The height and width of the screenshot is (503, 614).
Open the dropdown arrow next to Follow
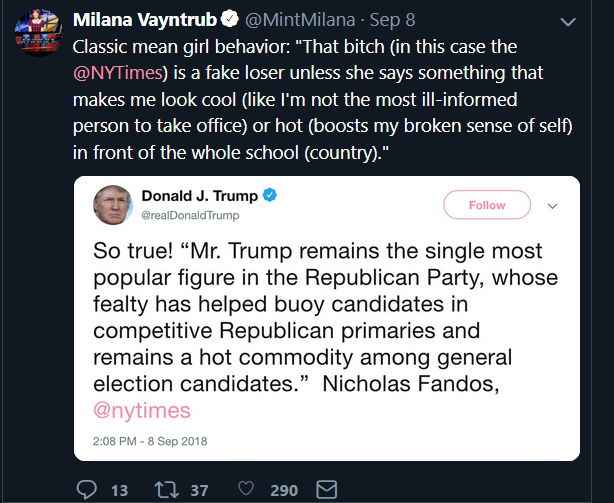(552, 205)
